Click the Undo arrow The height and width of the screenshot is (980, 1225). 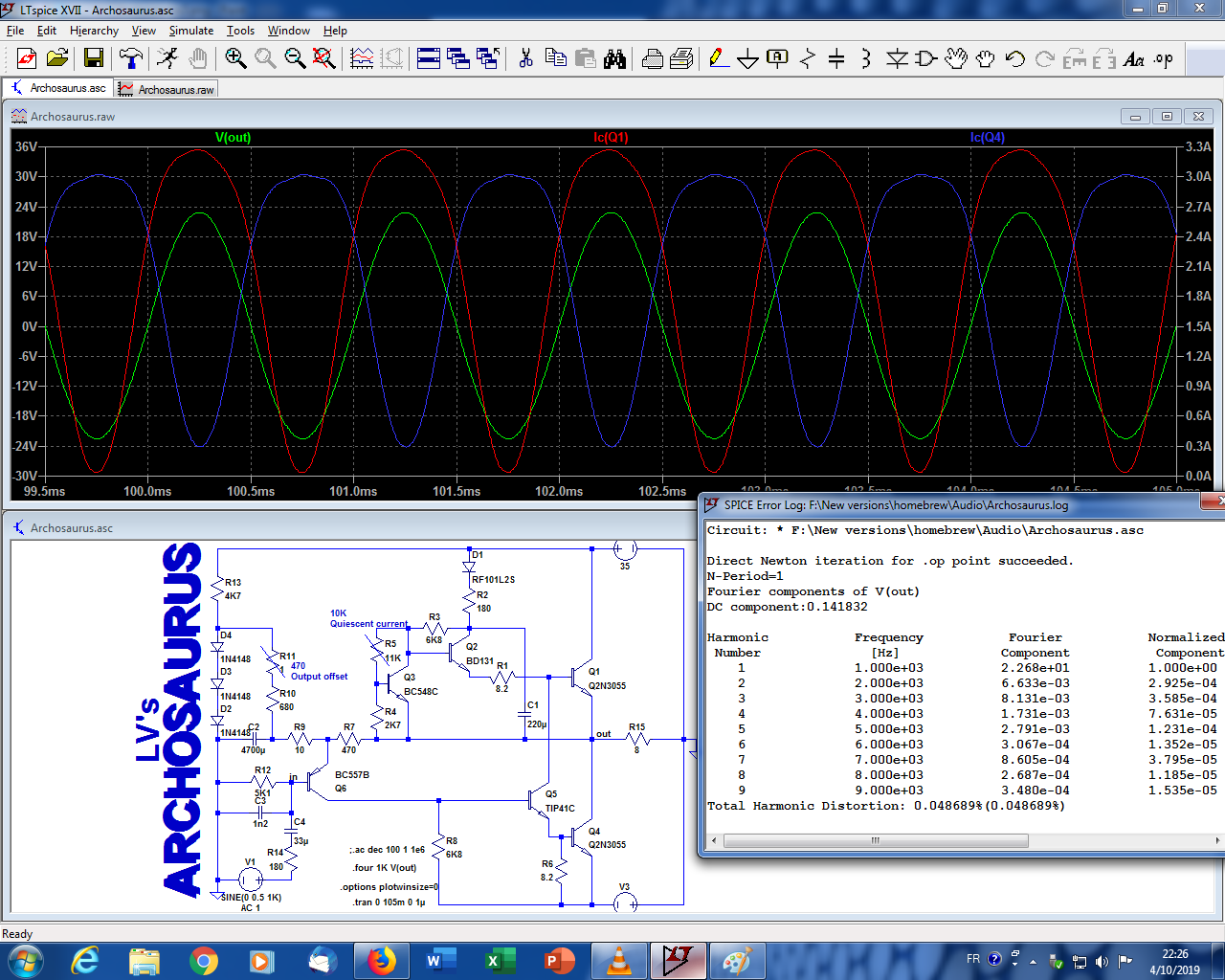tap(1015, 59)
